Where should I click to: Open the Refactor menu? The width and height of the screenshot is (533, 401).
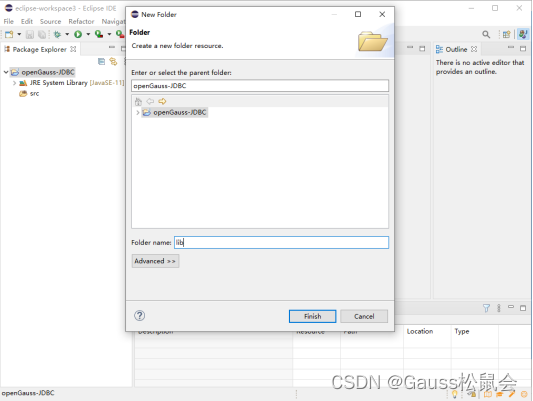(x=81, y=21)
